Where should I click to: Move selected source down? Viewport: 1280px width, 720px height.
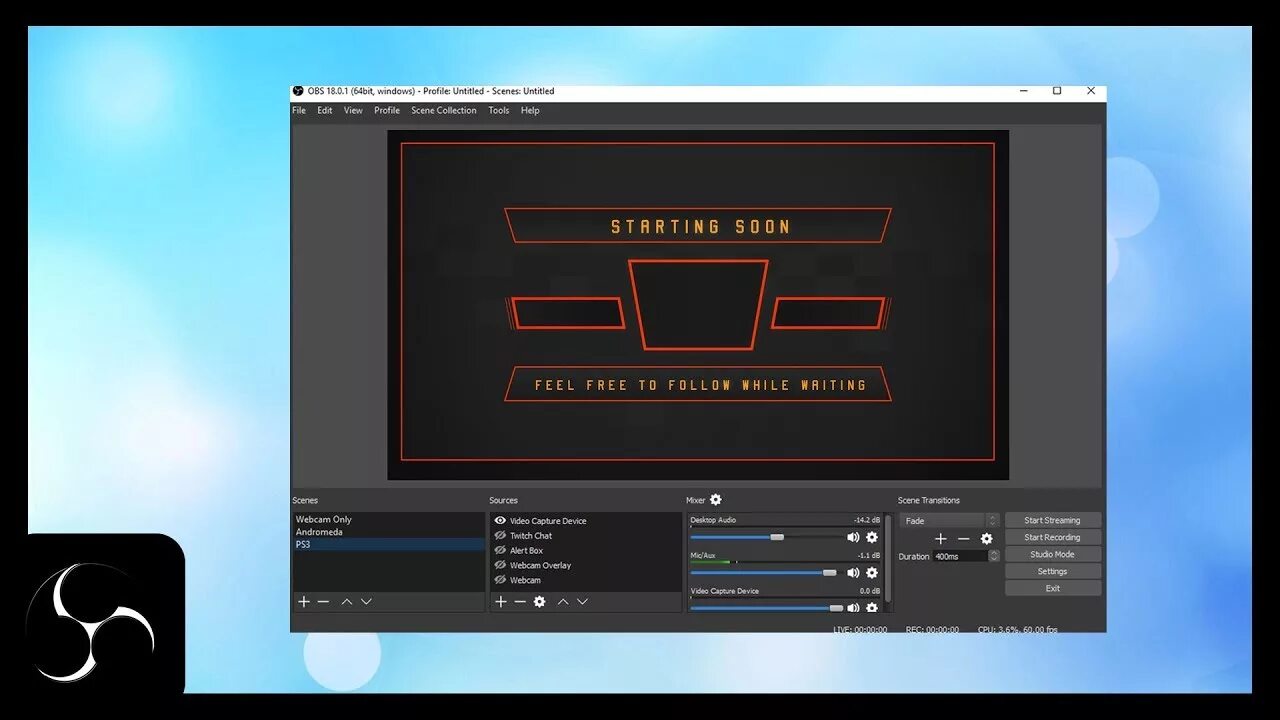click(582, 601)
